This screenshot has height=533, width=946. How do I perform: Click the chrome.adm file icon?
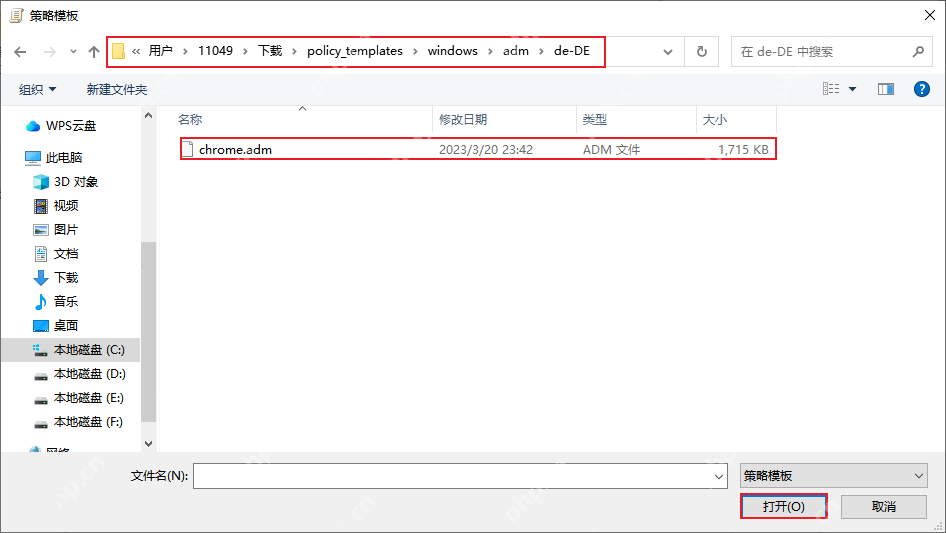pyautogui.click(x=187, y=149)
